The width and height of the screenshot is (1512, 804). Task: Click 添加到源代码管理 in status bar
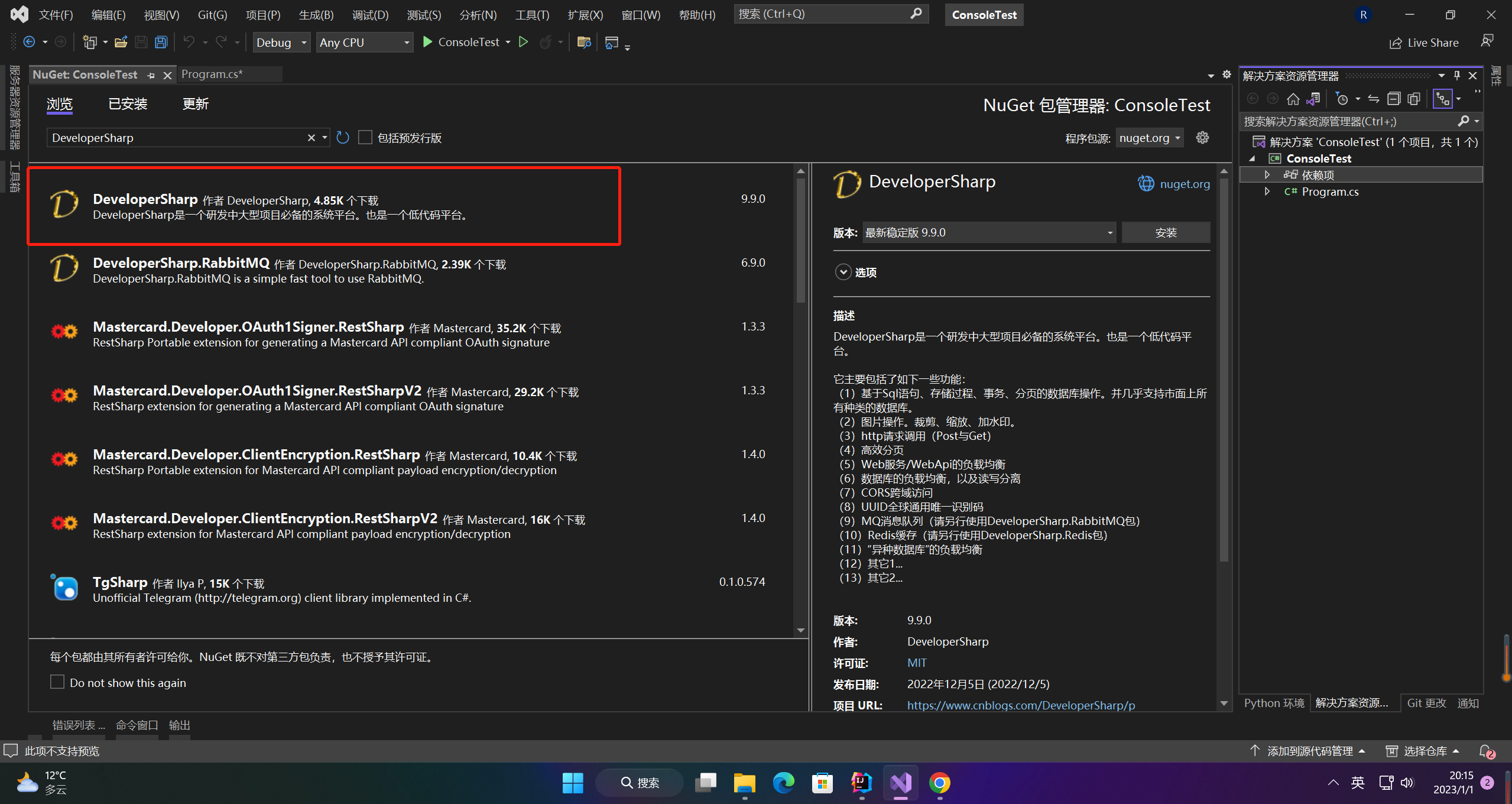(x=1309, y=751)
